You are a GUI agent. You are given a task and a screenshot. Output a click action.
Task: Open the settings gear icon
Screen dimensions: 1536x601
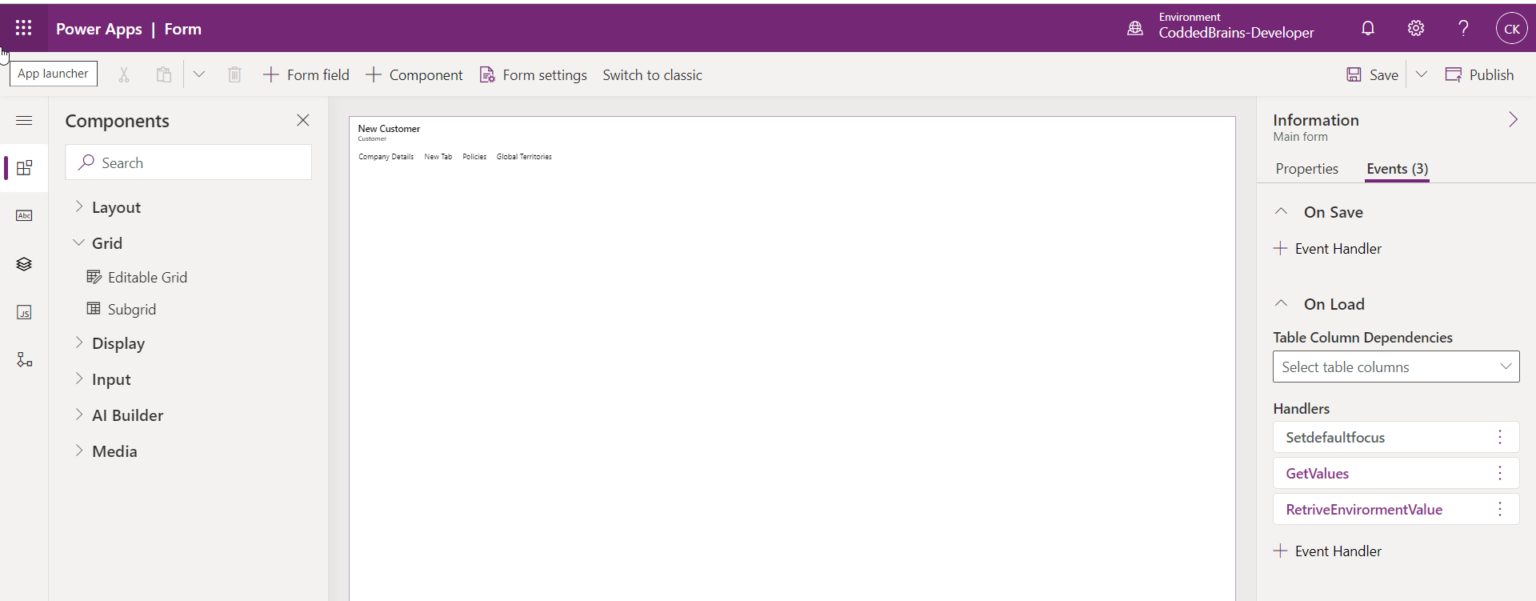tap(1415, 28)
